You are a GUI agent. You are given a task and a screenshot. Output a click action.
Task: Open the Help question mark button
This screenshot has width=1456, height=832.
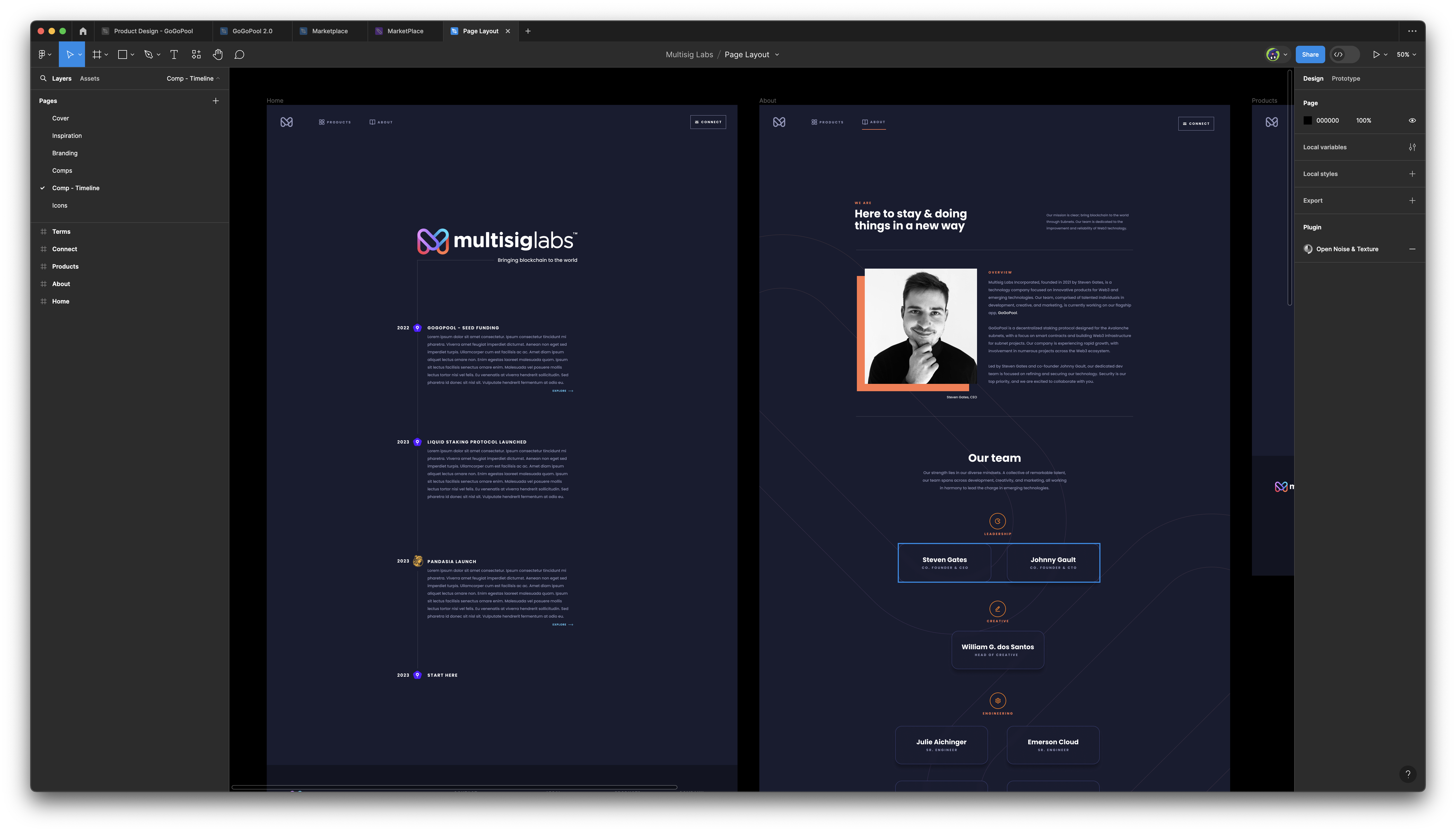click(x=1408, y=774)
